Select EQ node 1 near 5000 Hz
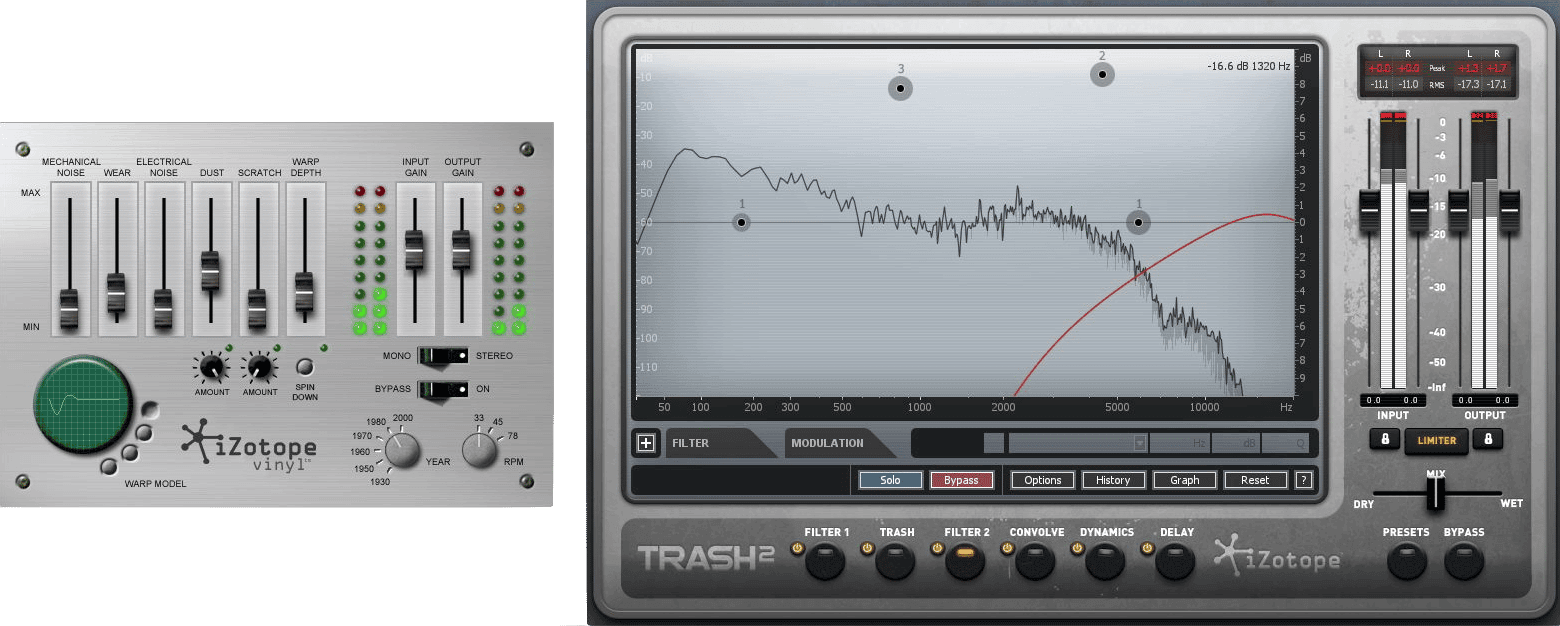Screen dimensions: 1560x626 coord(1138,222)
